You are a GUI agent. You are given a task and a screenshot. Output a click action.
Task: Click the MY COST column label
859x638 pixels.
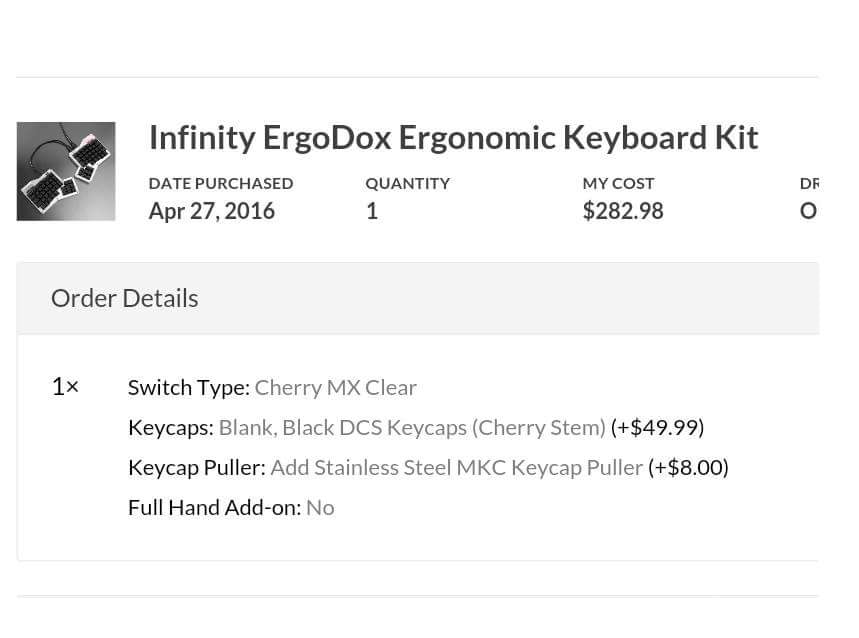(618, 183)
